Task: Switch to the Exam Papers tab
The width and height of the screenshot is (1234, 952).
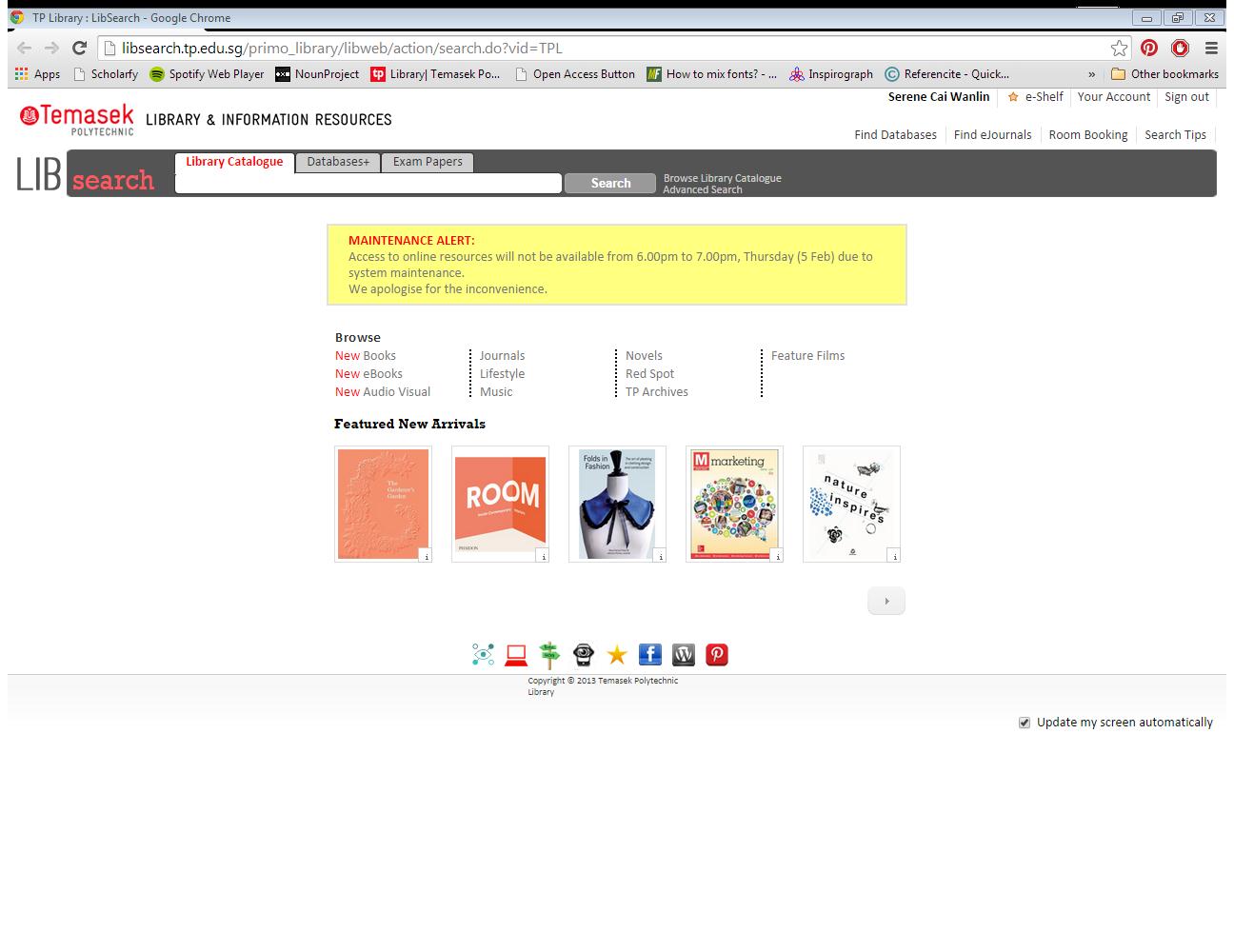Action: pyautogui.click(x=428, y=162)
